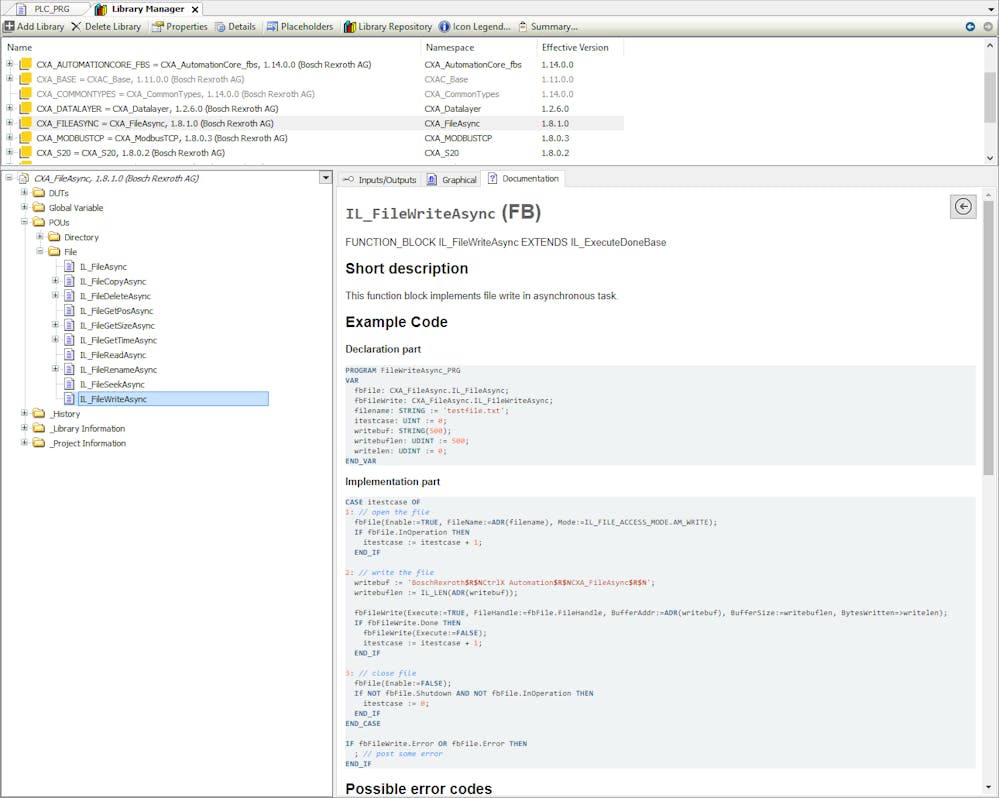Click the Add Library toolbar icon

pos(9,27)
